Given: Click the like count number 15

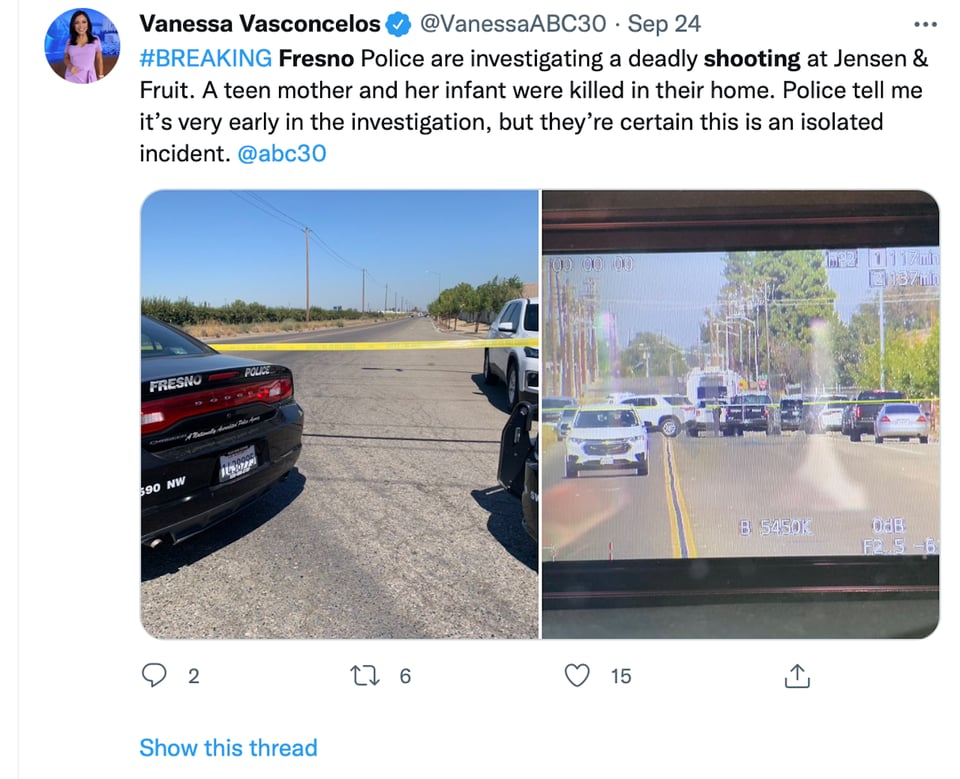Looking at the screenshot, I should pos(621,676).
